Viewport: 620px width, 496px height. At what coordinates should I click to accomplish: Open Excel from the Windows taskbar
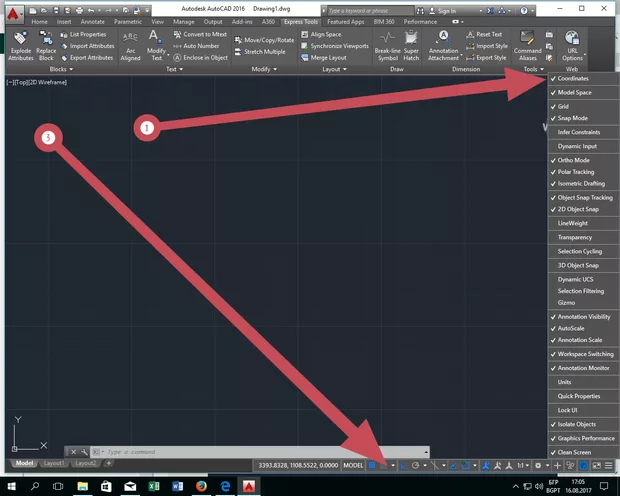click(153, 486)
